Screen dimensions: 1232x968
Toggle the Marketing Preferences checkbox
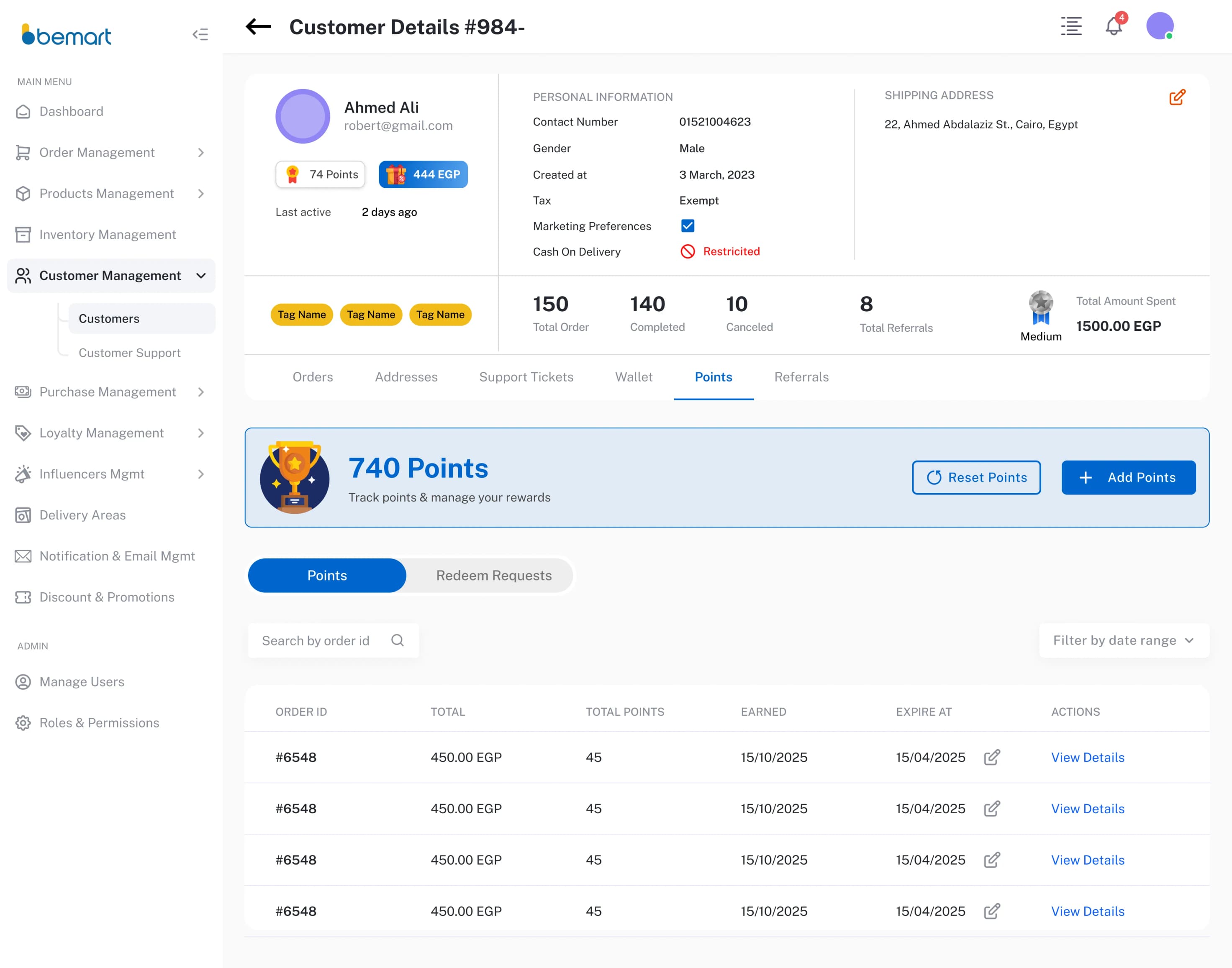[x=688, y=226]
